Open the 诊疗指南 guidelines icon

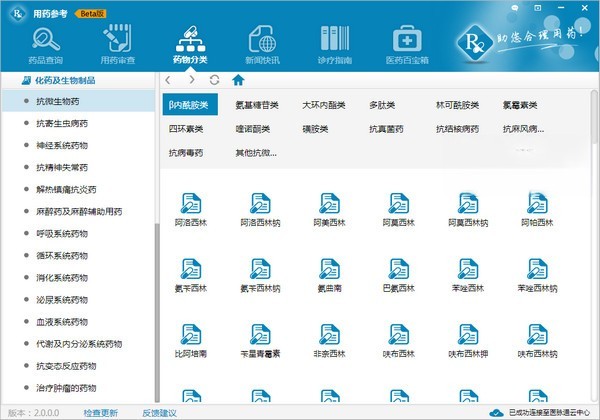point(334,45)
